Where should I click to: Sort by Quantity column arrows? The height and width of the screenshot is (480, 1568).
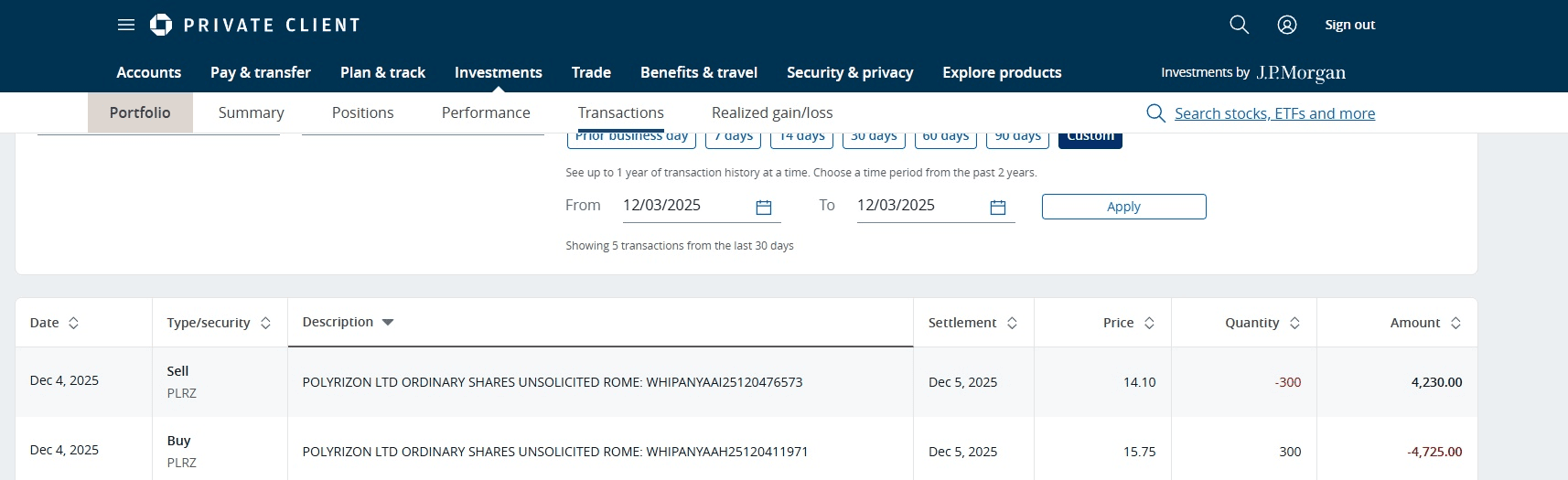1294,323
